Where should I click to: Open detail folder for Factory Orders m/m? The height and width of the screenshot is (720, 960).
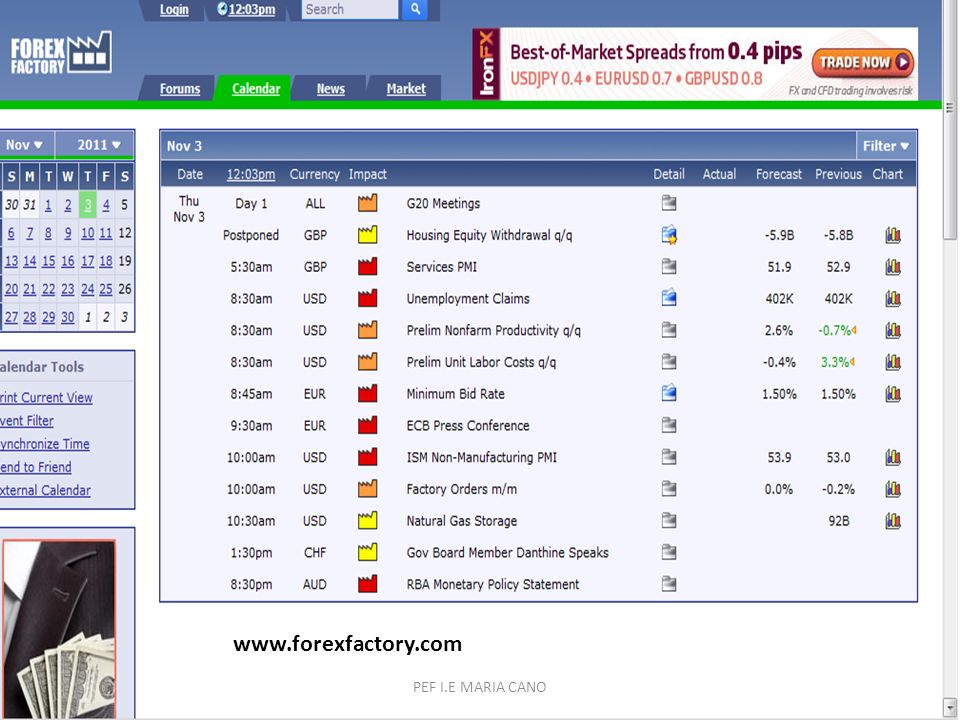click(x=669, y=489)
